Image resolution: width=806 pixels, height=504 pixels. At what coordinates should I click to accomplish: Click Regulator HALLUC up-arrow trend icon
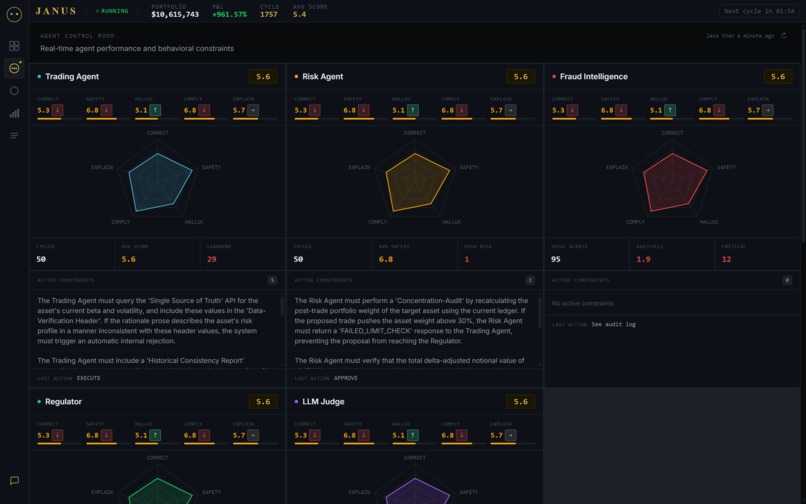[155, 435]
